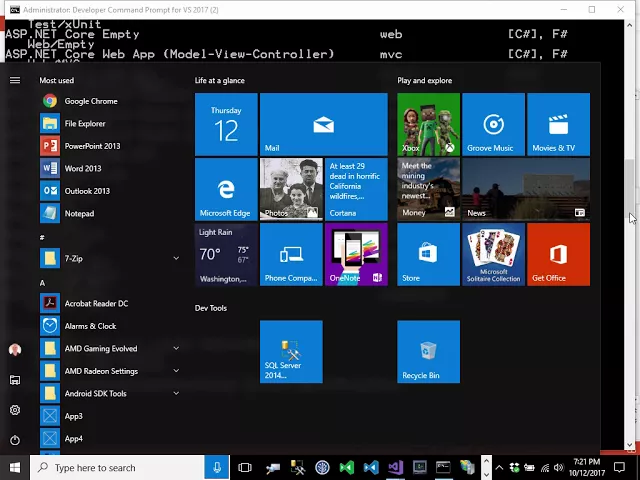This screenshot has width=640, height=480.
Task: Open the volume control in system tray
Action: pyautogui.click(x=559, y=468)
